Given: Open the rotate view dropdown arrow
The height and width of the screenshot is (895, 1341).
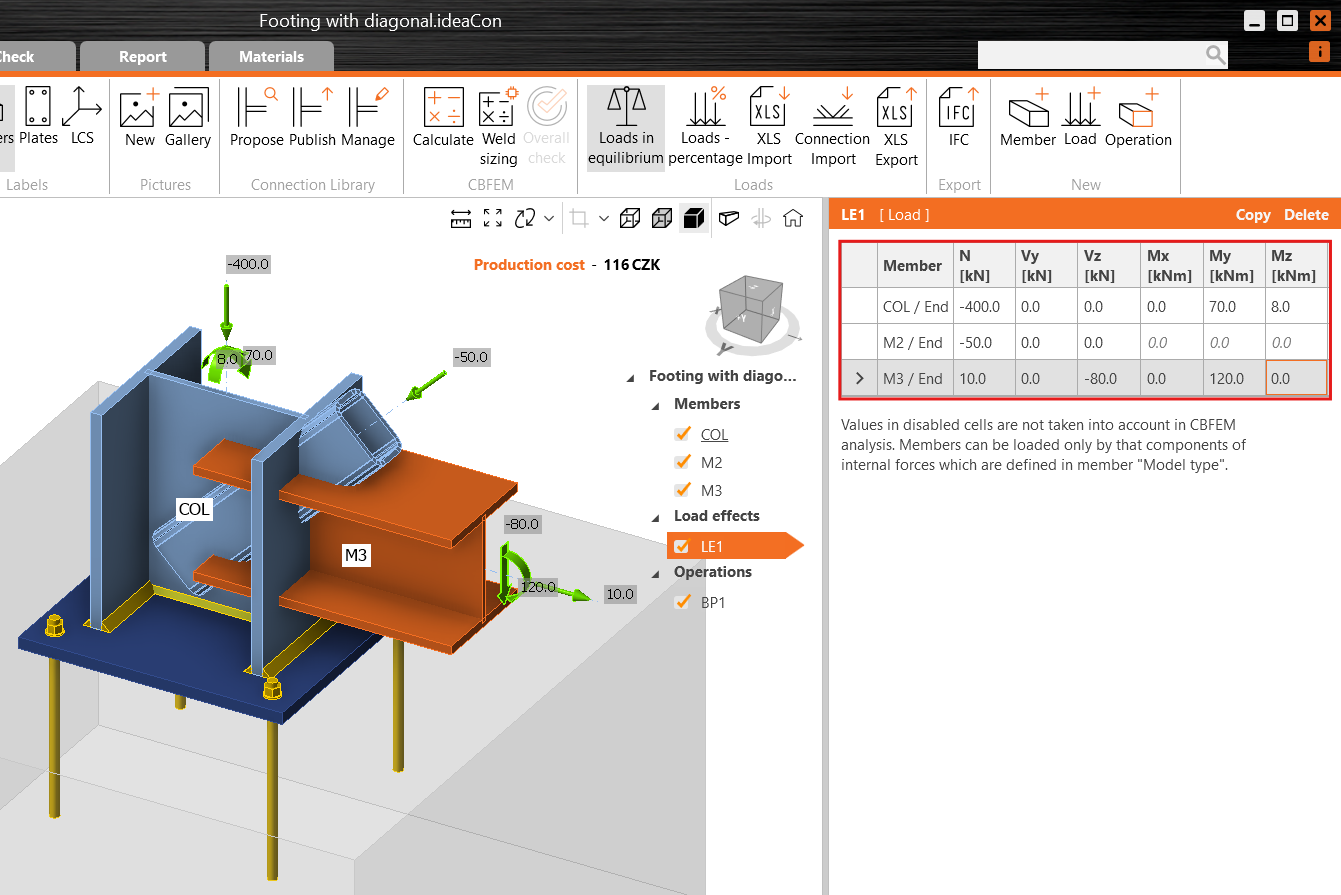Looking at the screenshot, I should pyautogui.click(x=550, y=218).
